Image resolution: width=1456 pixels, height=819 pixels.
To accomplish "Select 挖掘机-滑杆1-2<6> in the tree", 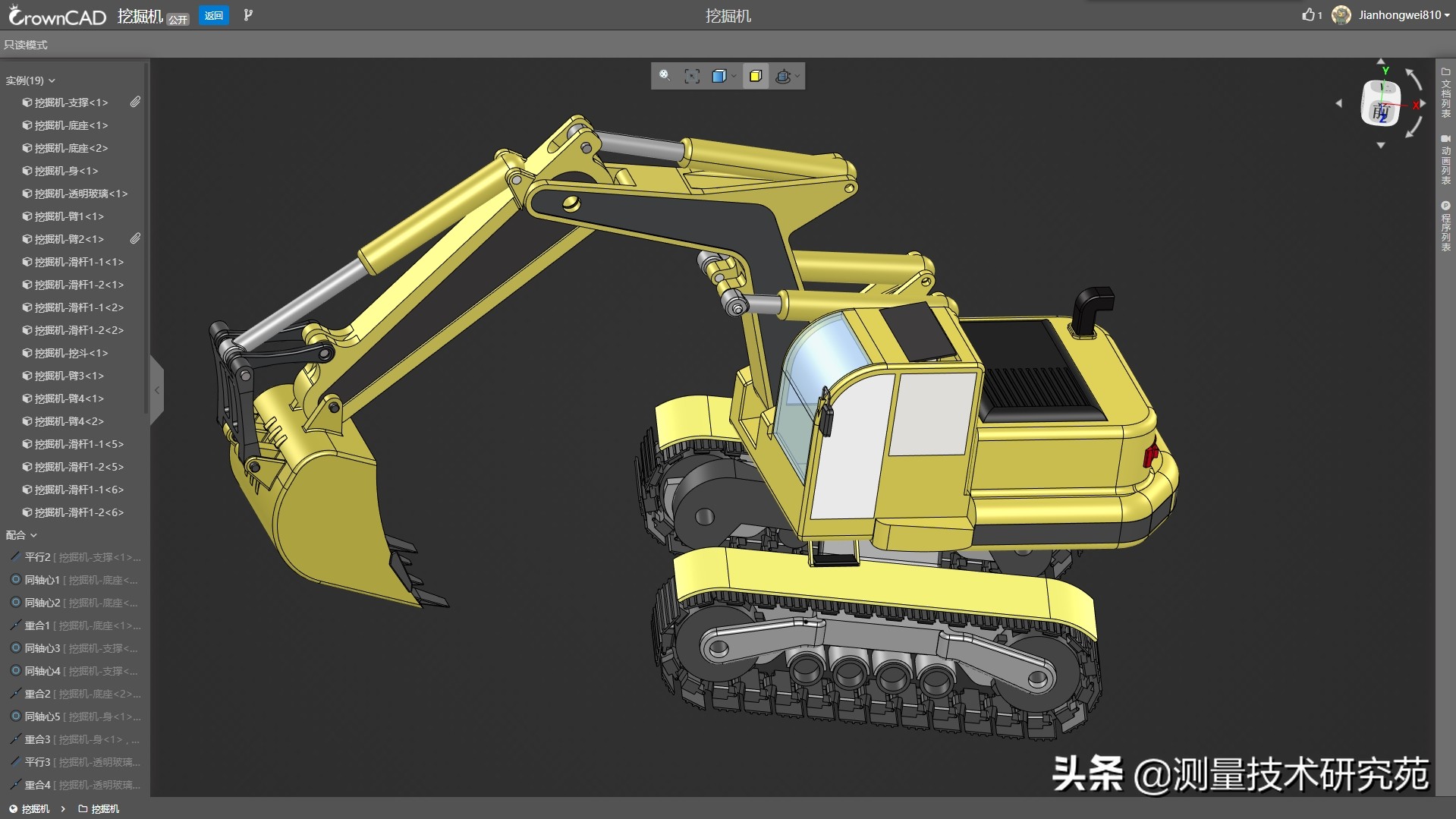I will [72, 512].
